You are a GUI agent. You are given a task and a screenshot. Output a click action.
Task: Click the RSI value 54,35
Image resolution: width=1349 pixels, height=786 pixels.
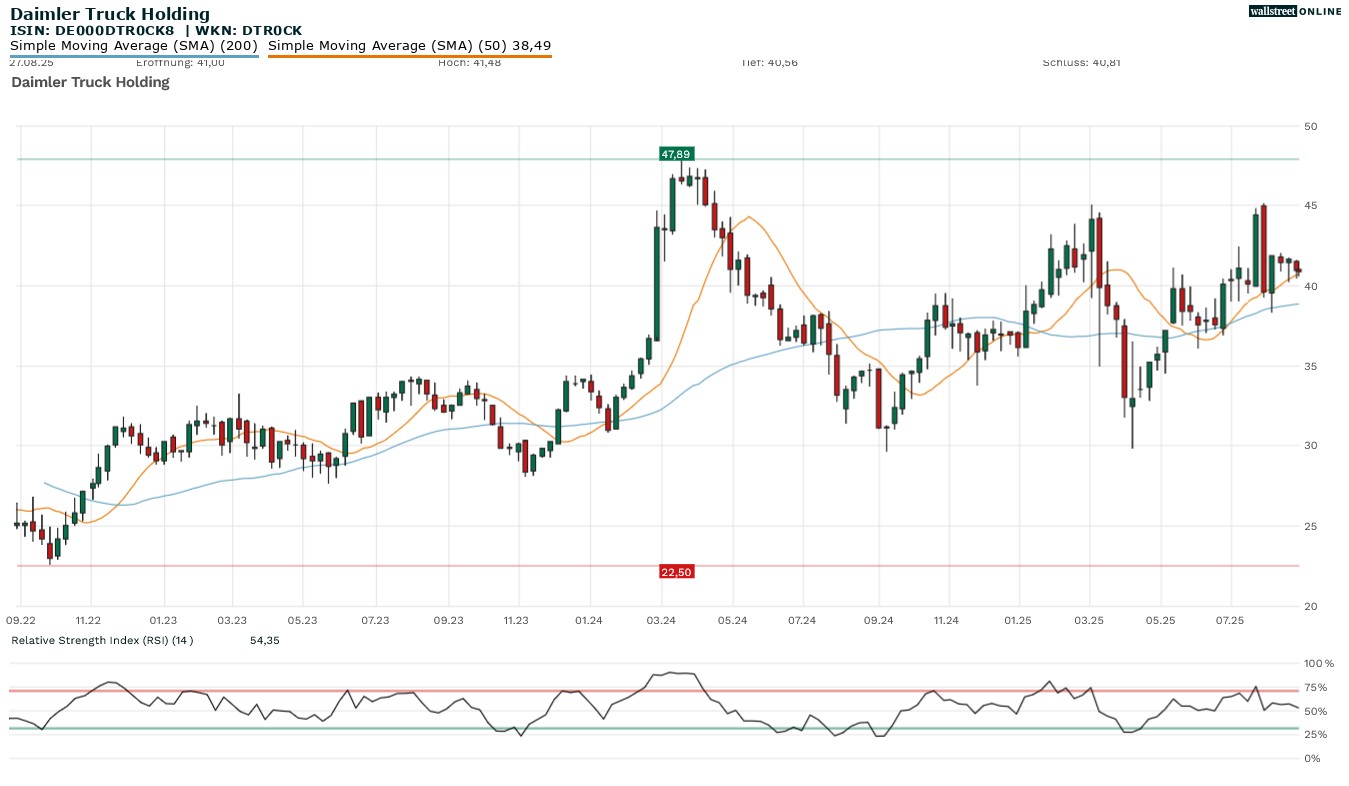264,640
